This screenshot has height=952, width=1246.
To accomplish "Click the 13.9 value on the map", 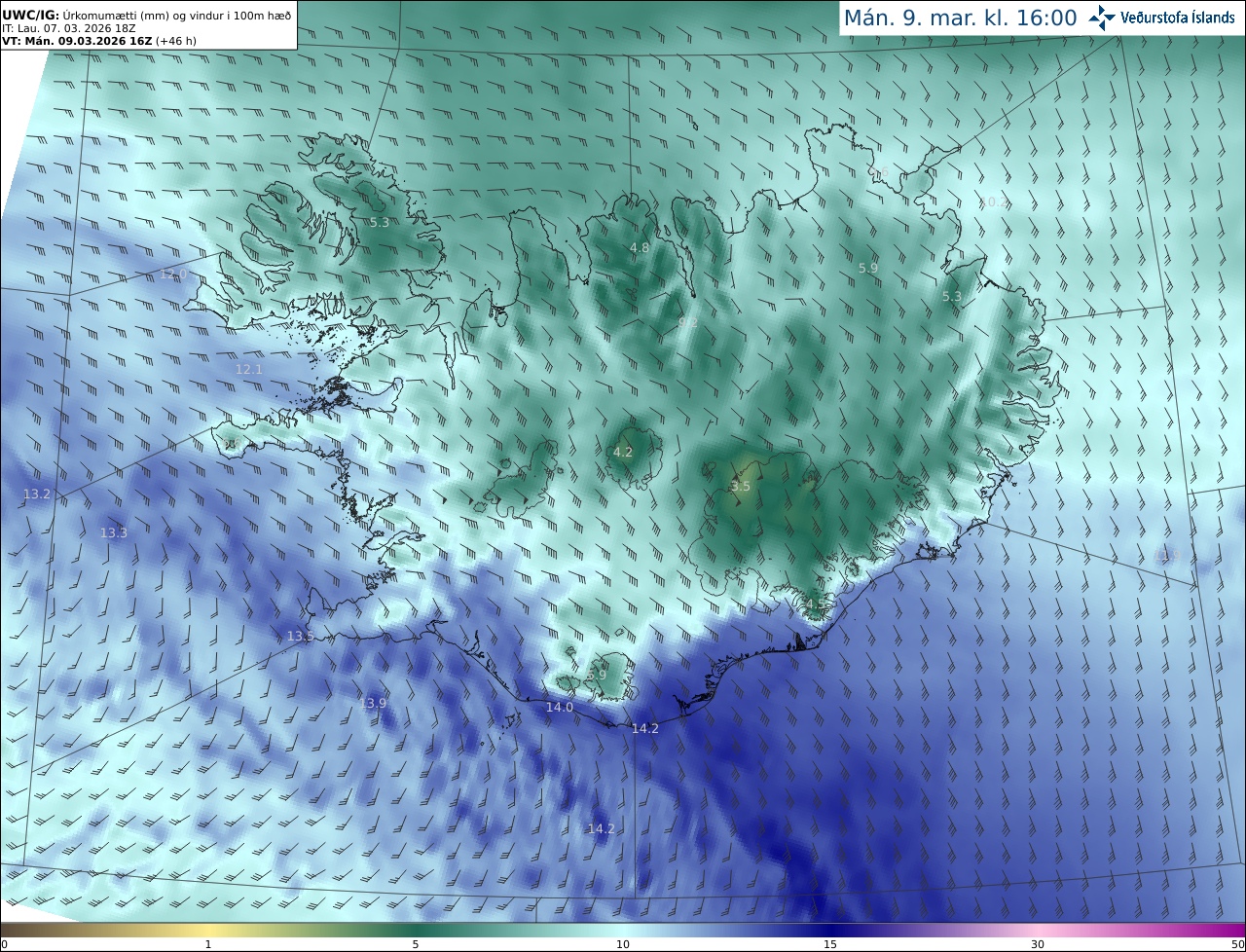I will tap(373, 703).
